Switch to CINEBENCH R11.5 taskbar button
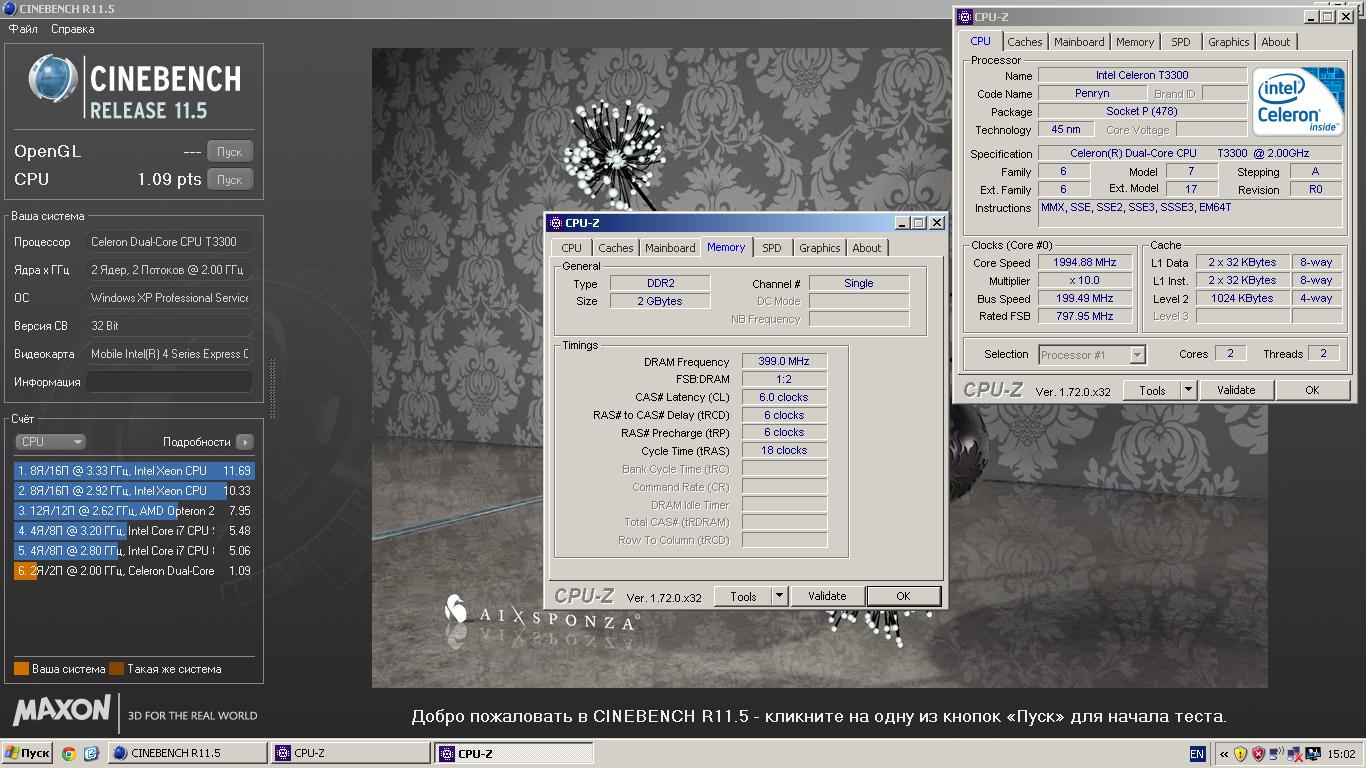The image size is (1366, 768). coord(187,753)
